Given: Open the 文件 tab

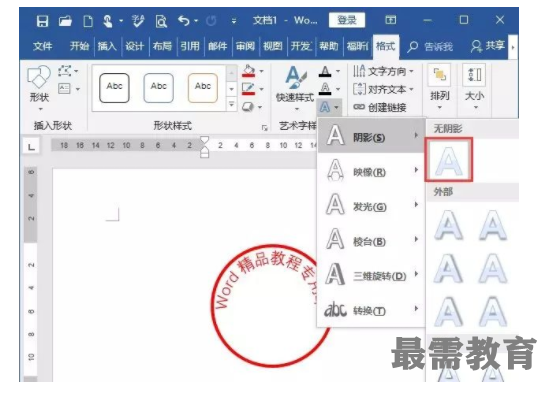Looking at the screenshot, I should [x=43, y=46].
